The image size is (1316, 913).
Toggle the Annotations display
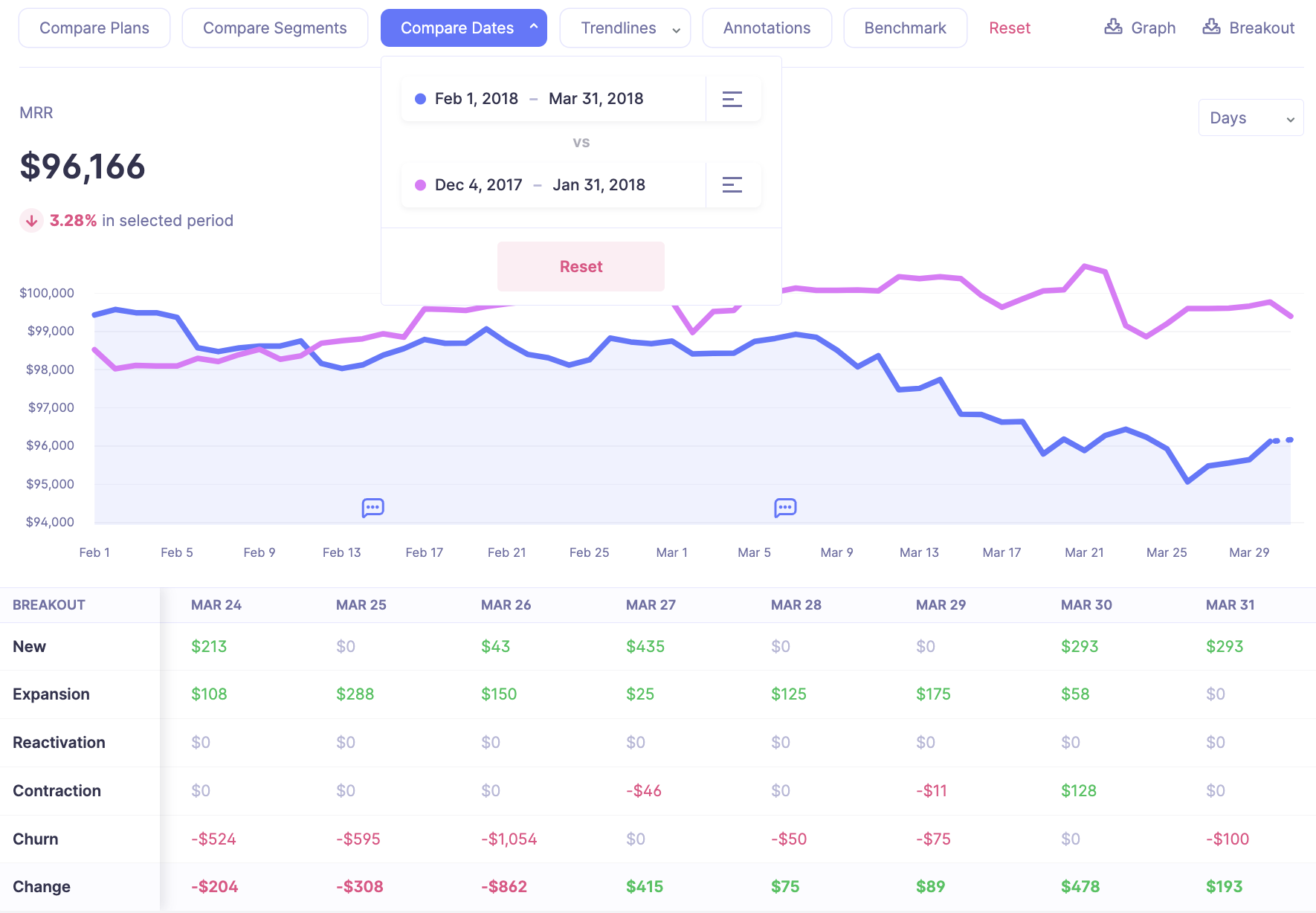(767, 28)
